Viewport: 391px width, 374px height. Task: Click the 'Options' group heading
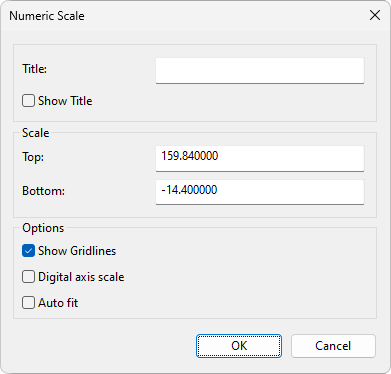coord(43,228)
